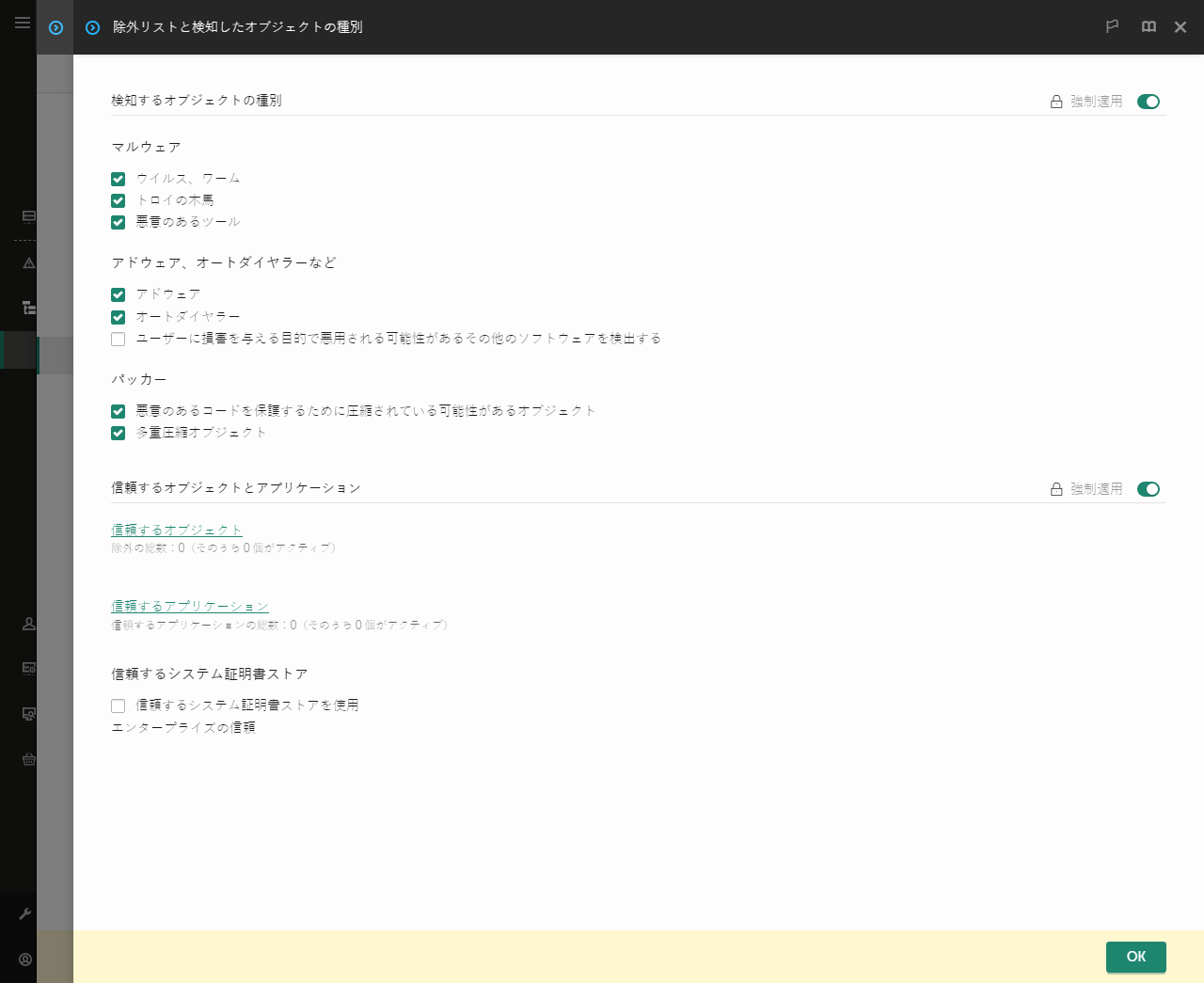The height and width of the screenshot is (983, 1204).
Task: Turn off the 強制適用 toggle for 検知するオブジェクトの種別
Action: (1148, 102)
